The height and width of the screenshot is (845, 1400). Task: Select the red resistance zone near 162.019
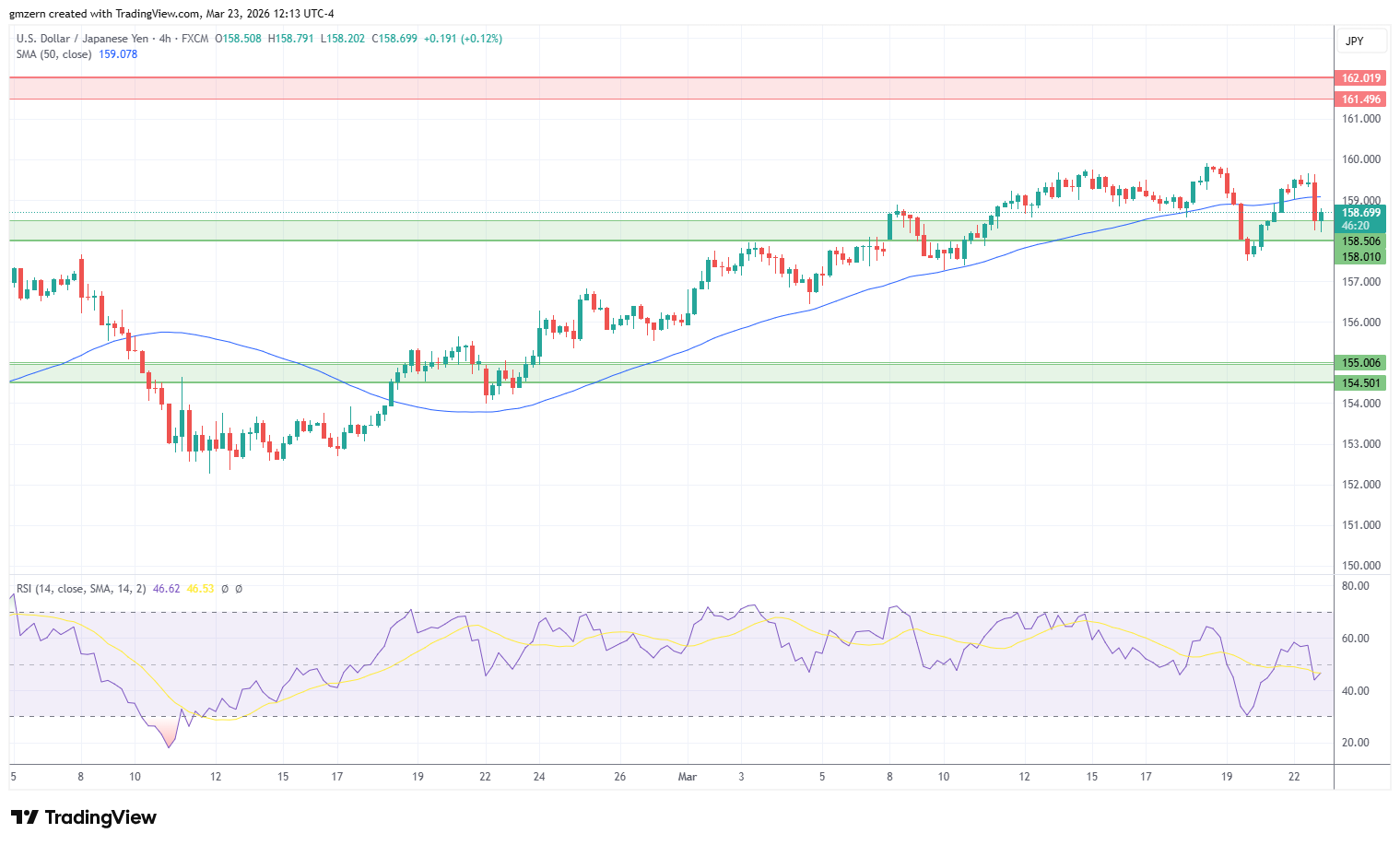671,88
